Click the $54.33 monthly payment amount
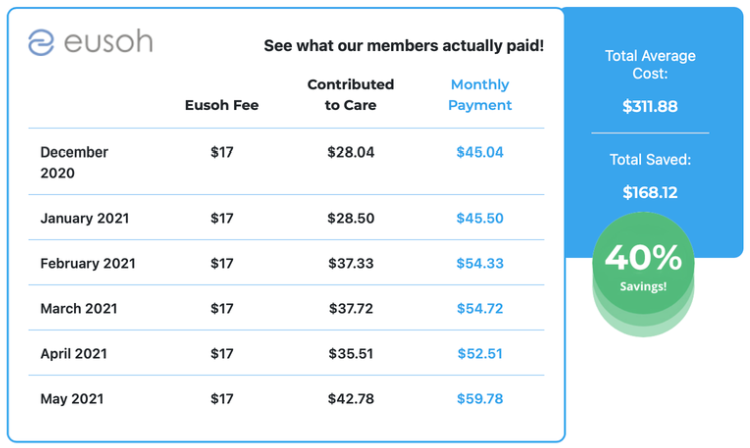 point(480,264)
